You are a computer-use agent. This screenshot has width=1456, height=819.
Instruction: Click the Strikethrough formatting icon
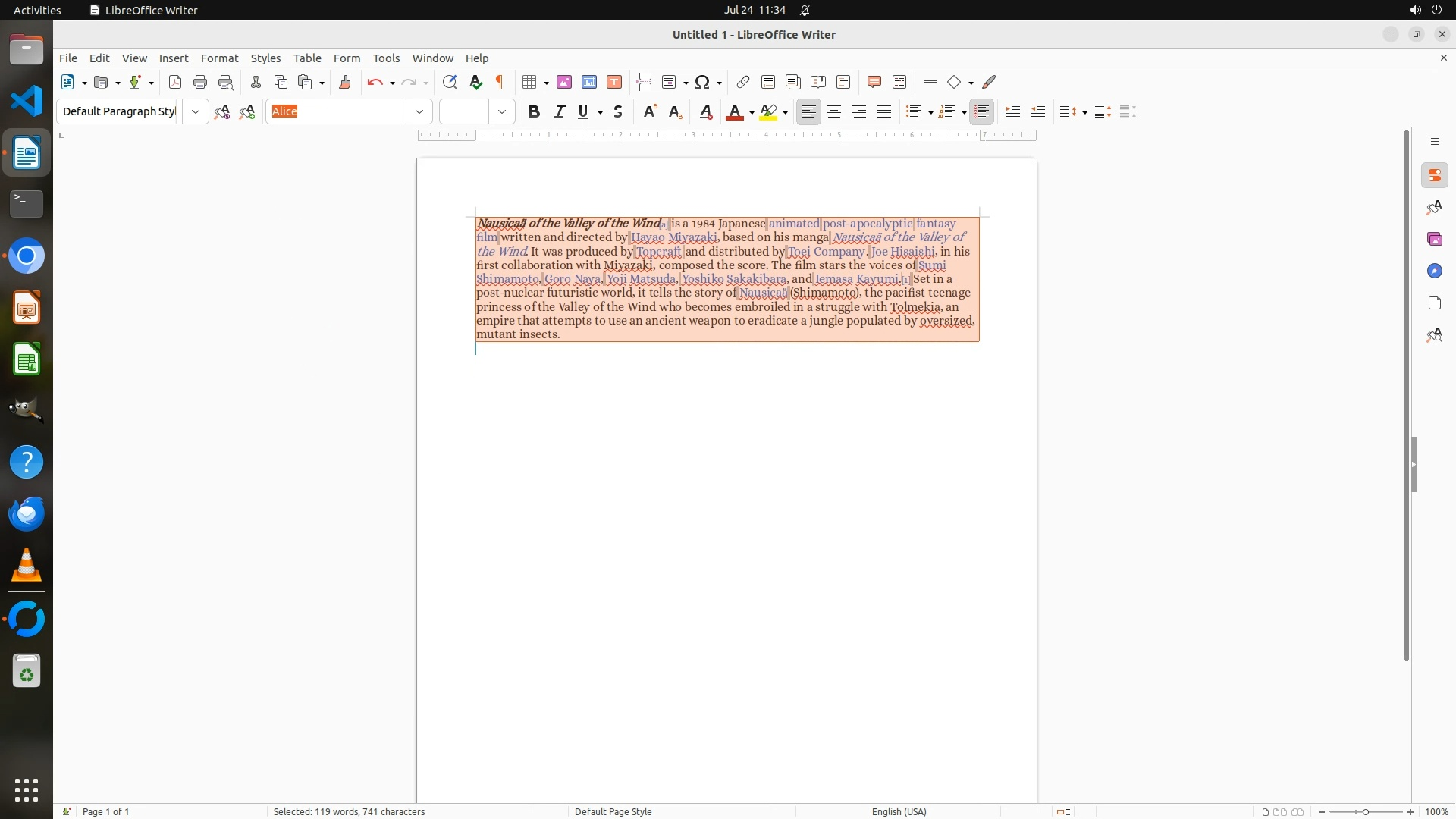tap(618, 111)
